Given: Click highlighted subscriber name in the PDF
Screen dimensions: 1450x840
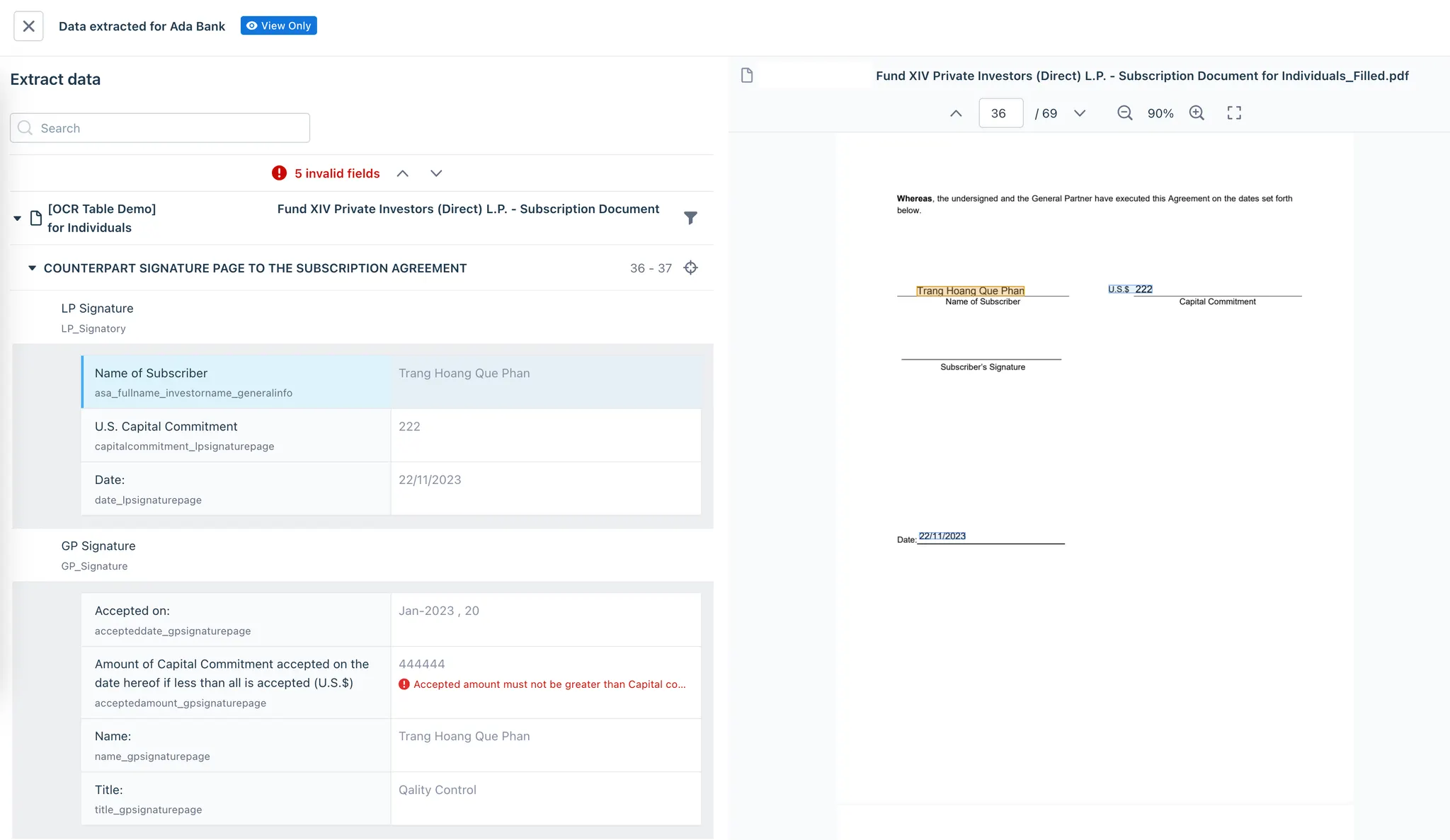Looking at the screenshot, I should [x=970, y=291].
